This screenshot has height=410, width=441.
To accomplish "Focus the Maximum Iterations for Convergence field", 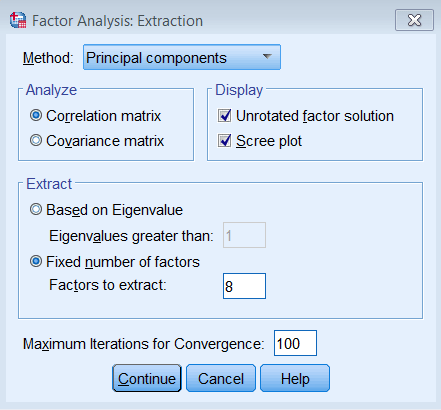I will point(295,343).
